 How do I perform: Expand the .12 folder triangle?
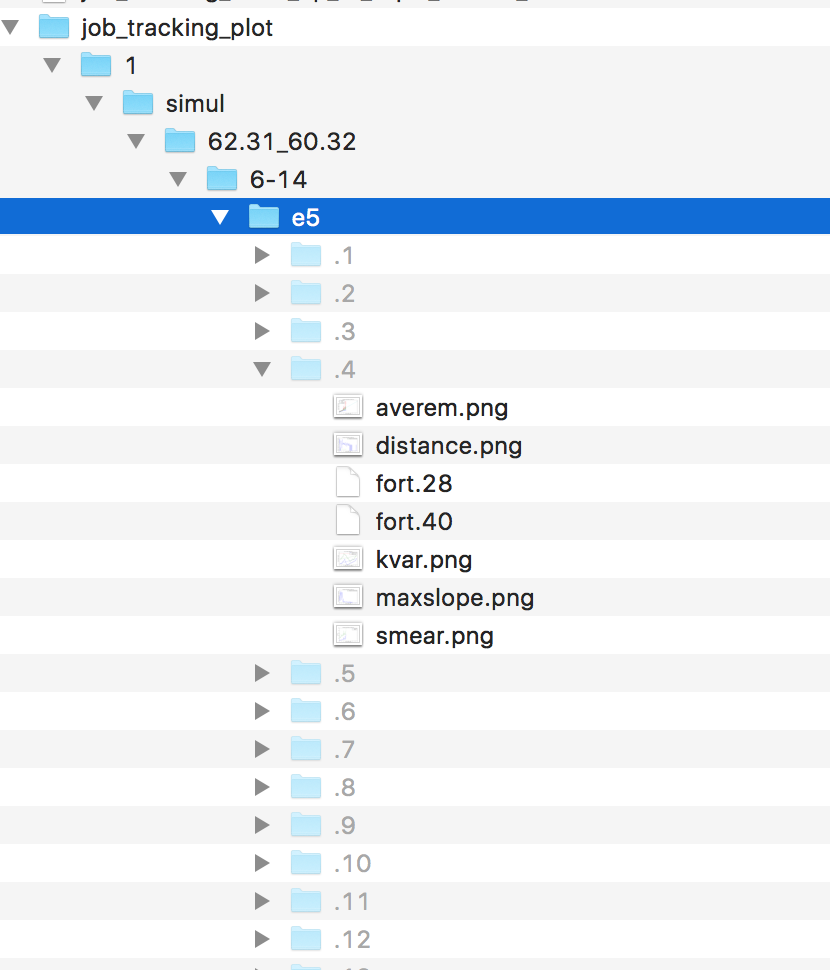262,939
